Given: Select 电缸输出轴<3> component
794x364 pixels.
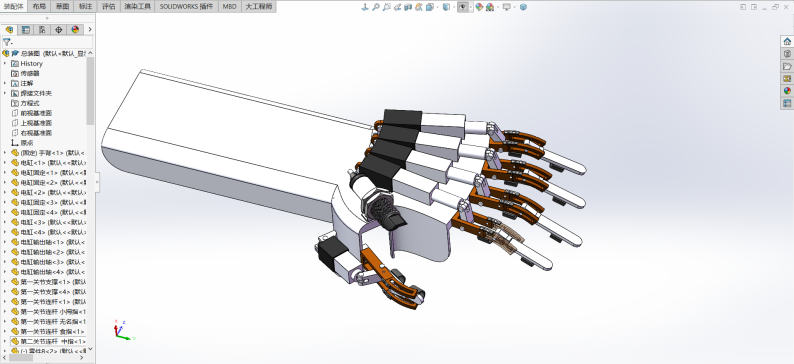Looking at the screenshot, I should pyautogui.click(x=49, y=262).
